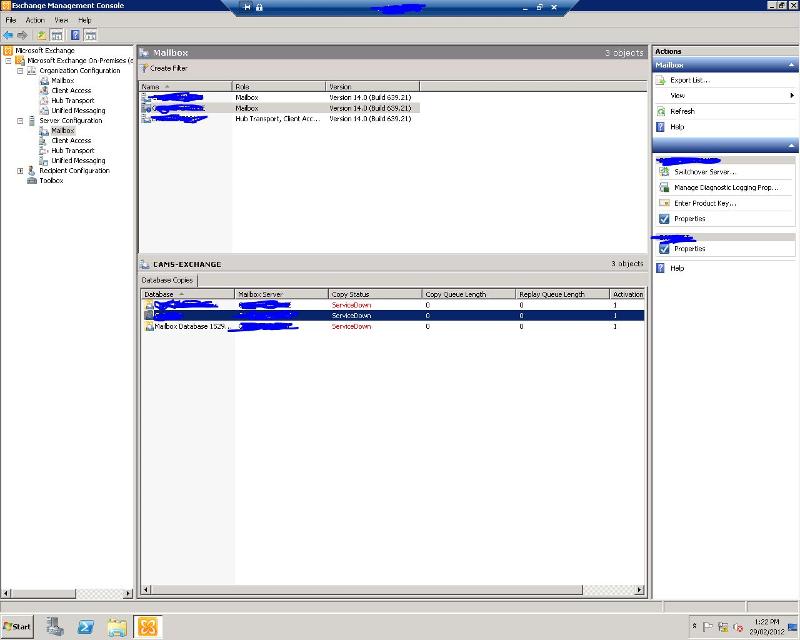The height and width of the screenshot is (640, 800).
Task: Open Hub Transport under Organization Configuration
Action: [x=73, y=101]
